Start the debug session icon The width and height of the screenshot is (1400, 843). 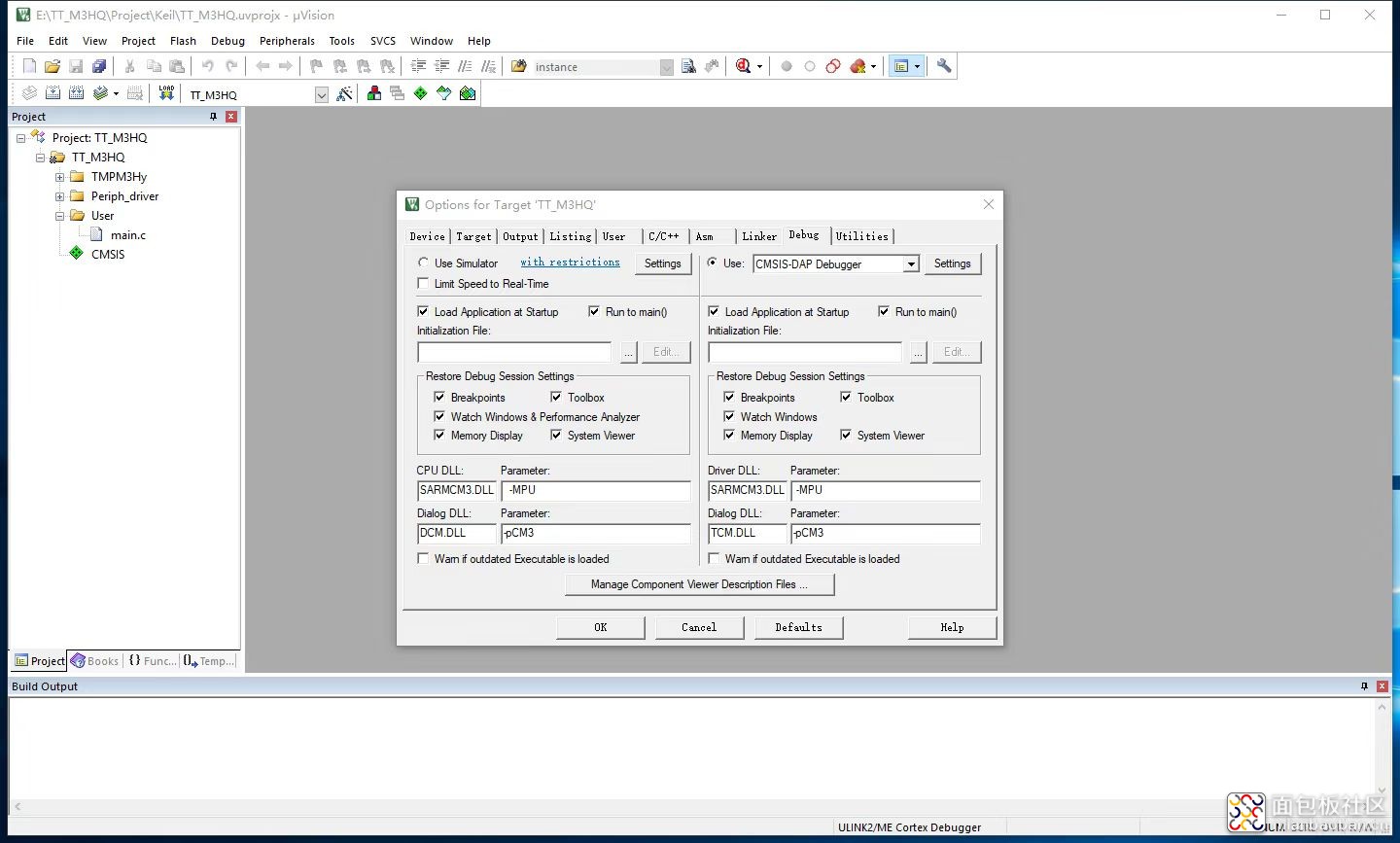tap(744, 66)
